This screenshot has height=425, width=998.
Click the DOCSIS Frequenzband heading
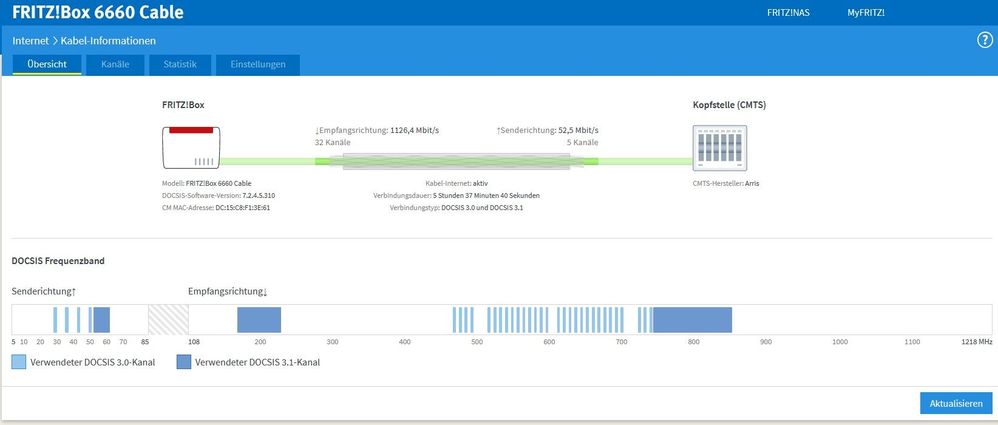click(x=58, y=261)
